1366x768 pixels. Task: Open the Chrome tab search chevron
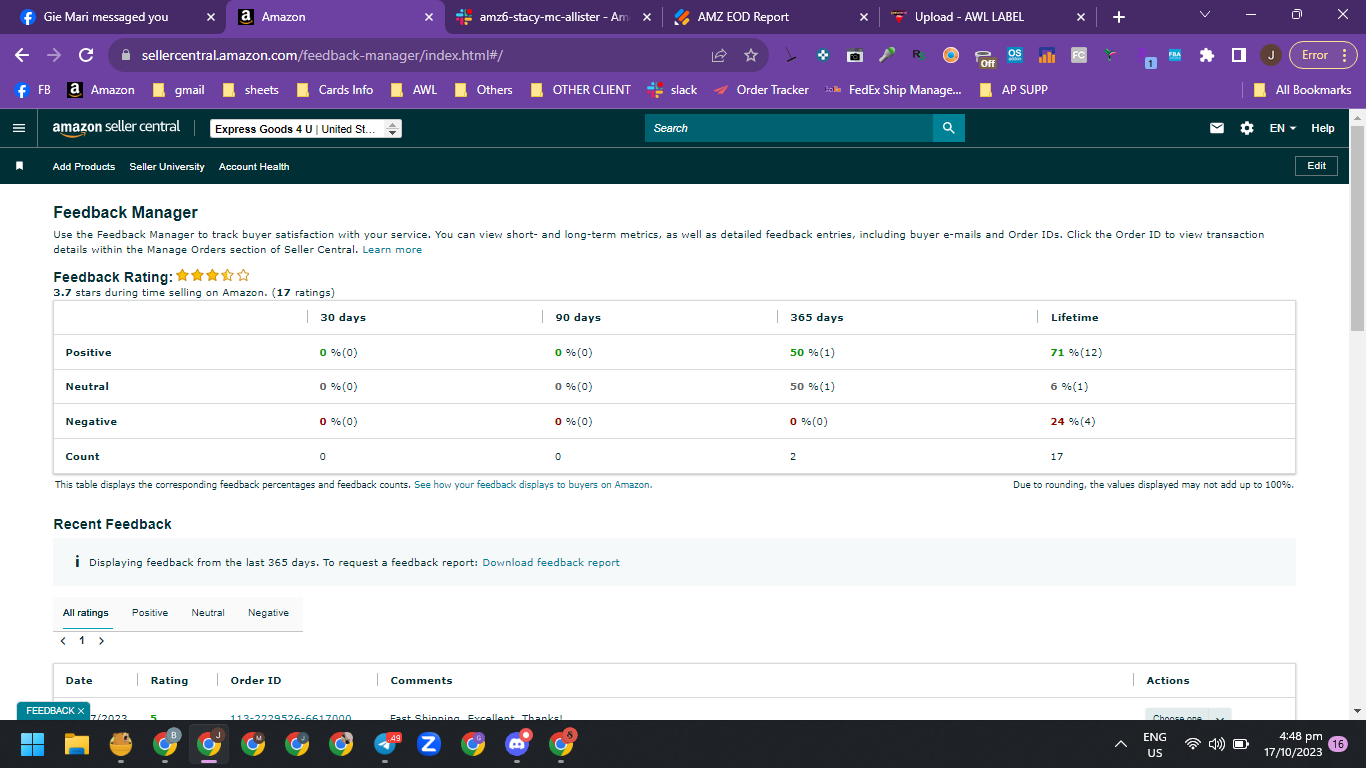[x=1204, y=15]
